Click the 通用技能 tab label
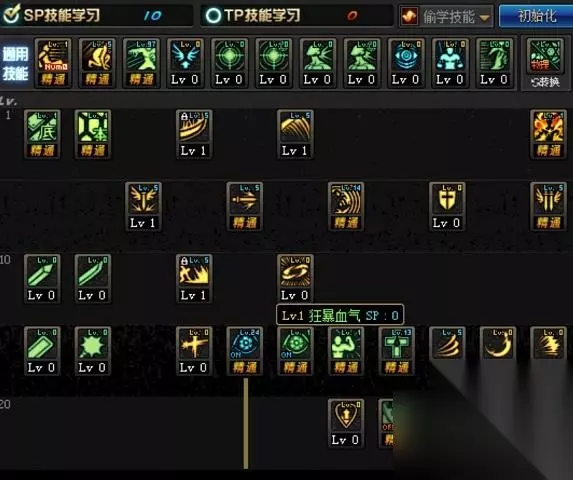Image resolution: width=573 pixels, height=480 pixels. pos(15,64)
